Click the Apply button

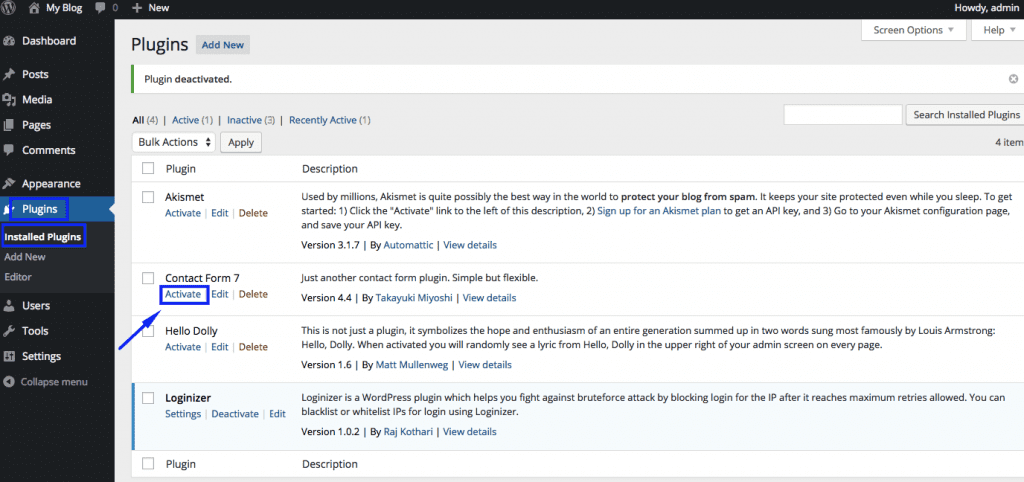241,142
